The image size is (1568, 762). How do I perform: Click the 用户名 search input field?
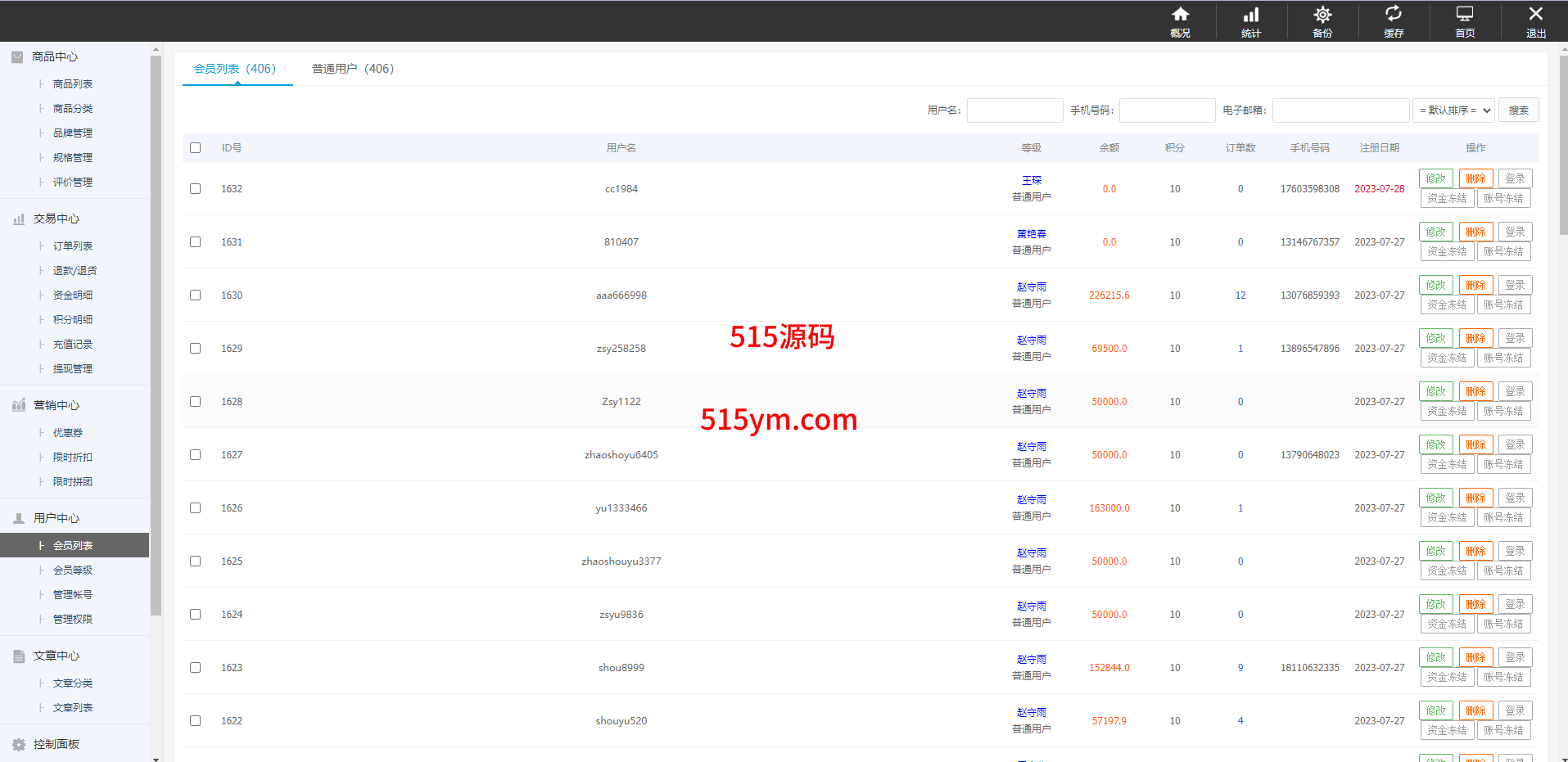click(x=1014, y=110)
